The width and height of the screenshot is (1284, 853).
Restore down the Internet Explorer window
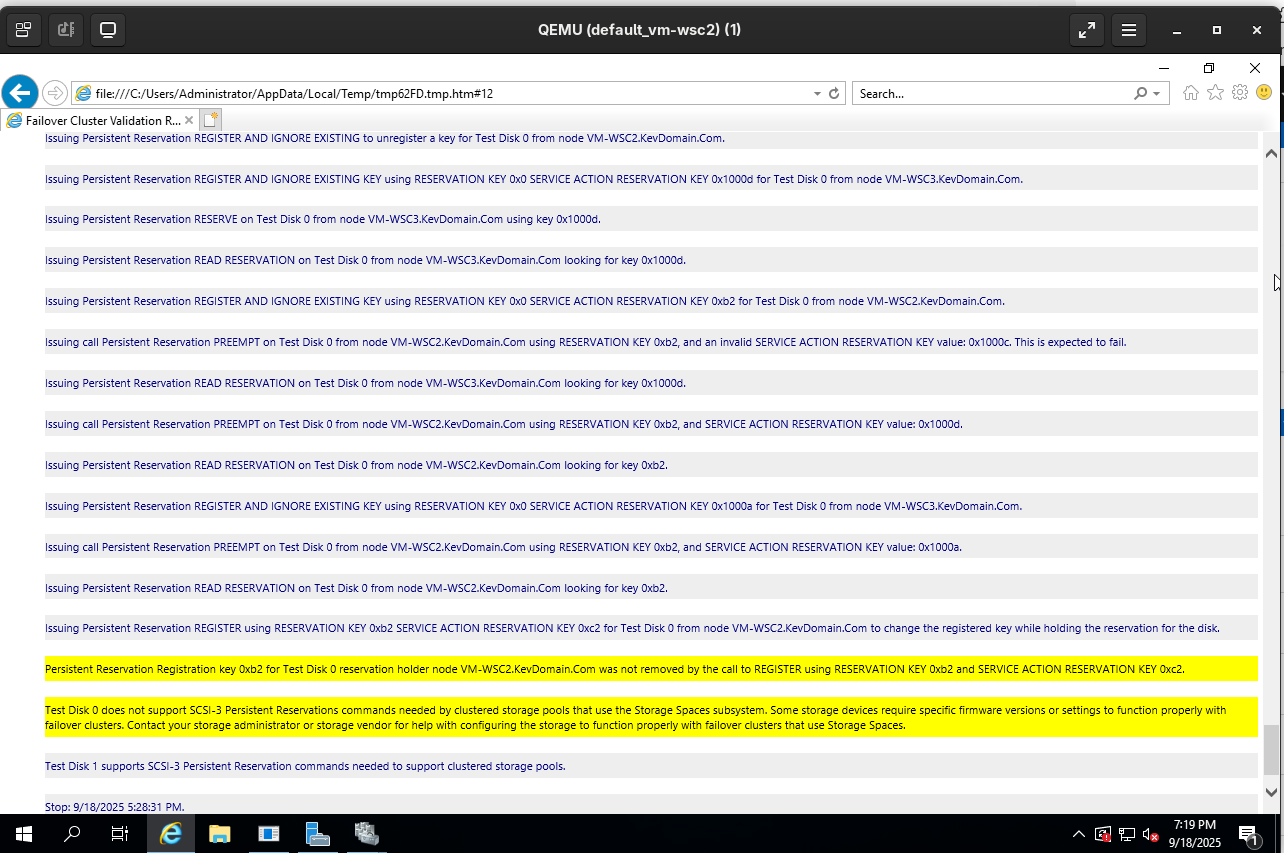[x=1209, y=68]
